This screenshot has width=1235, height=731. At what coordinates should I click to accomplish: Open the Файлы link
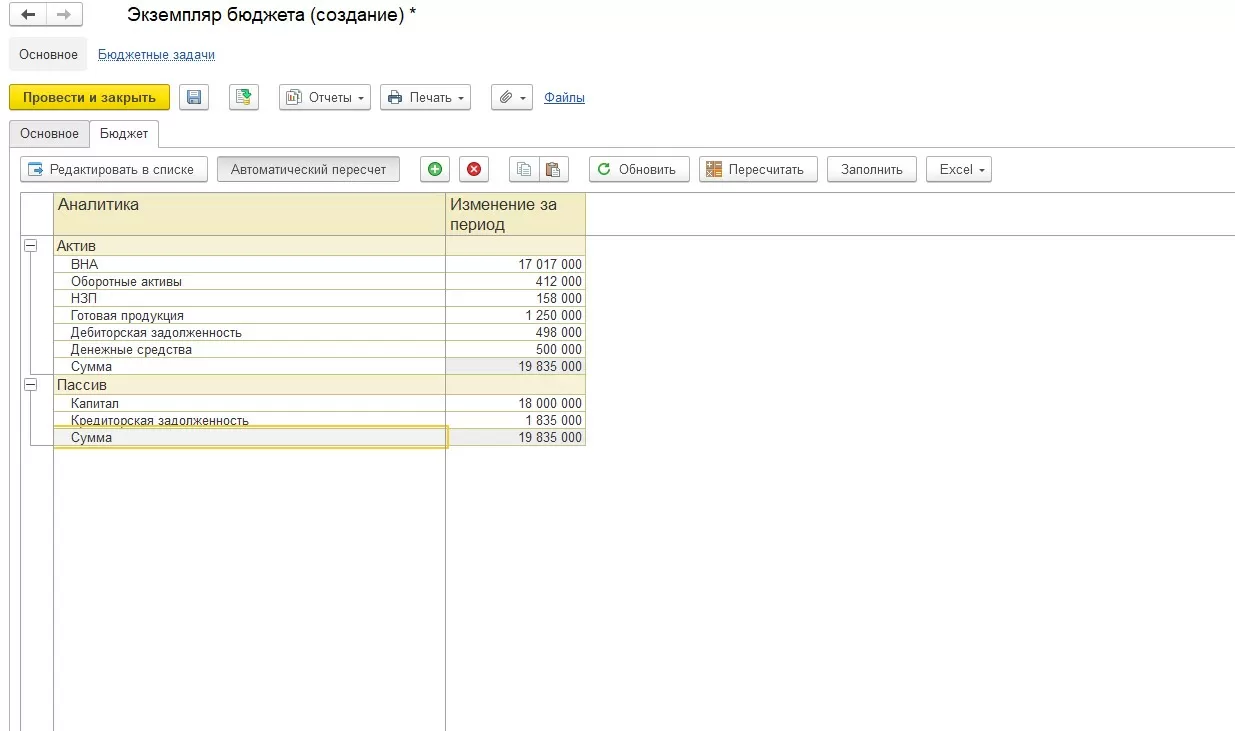(x=564, y=98)
